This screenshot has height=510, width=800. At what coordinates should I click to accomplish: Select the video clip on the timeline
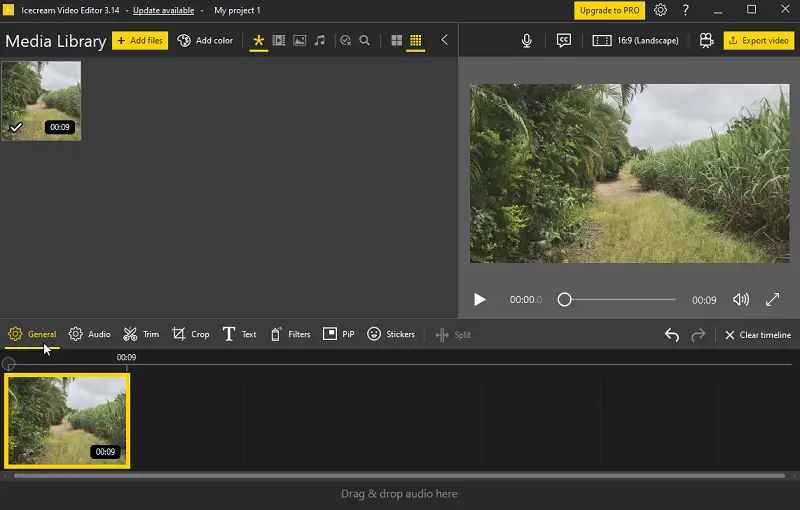coord(67,420)
